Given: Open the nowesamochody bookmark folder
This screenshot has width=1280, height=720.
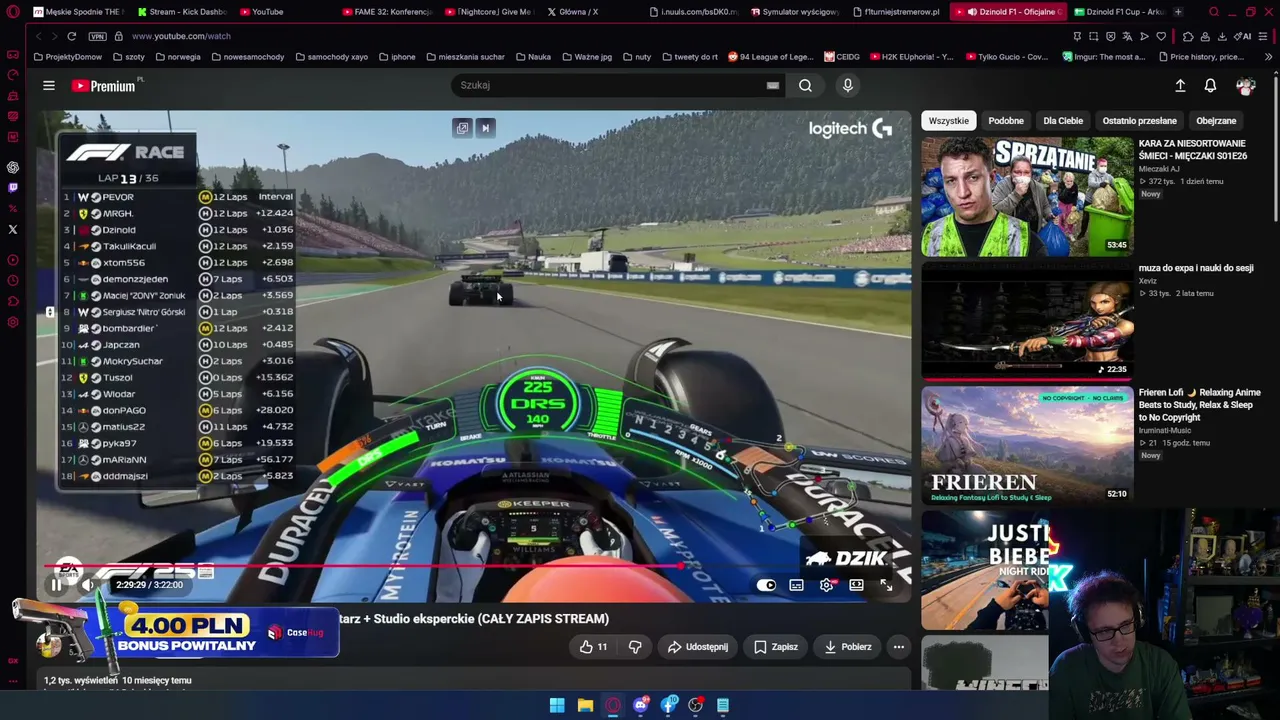Looking at the screenshot, I should [x=247, y=57].
